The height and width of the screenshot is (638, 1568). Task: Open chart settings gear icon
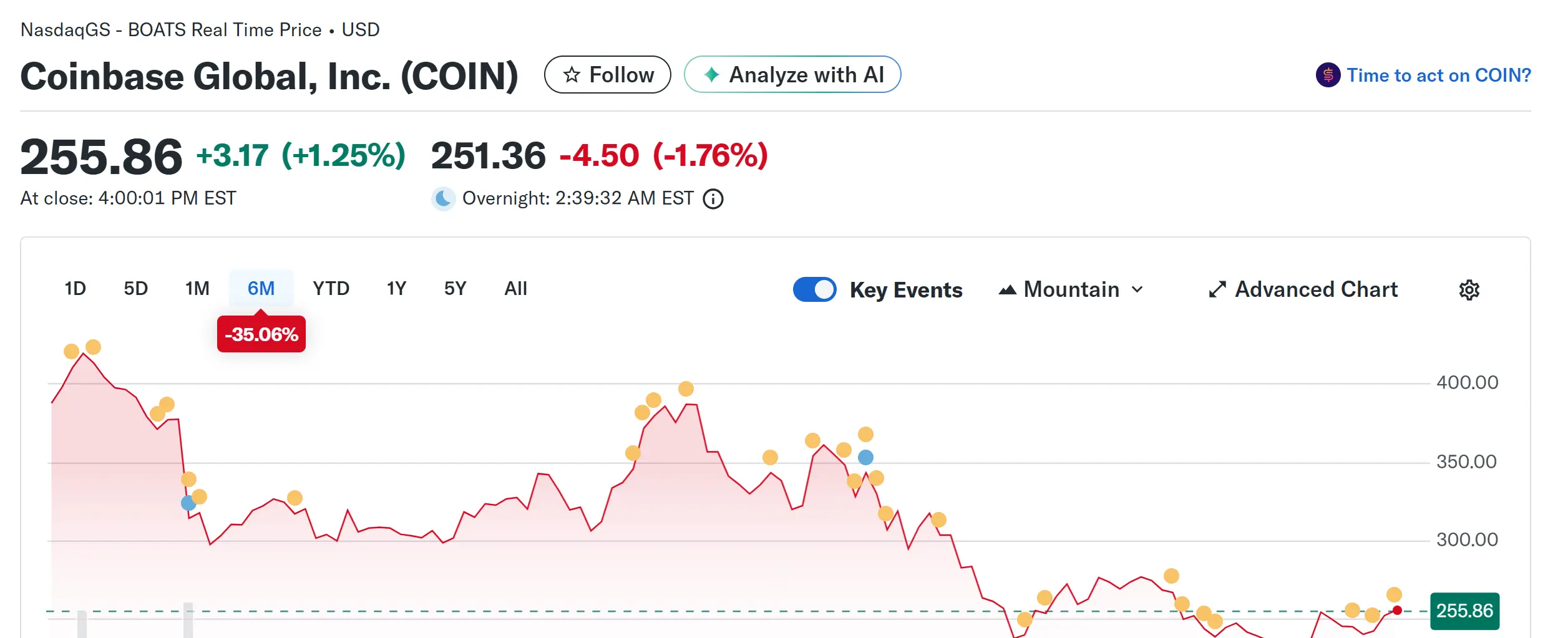(x=1469, y=290)
